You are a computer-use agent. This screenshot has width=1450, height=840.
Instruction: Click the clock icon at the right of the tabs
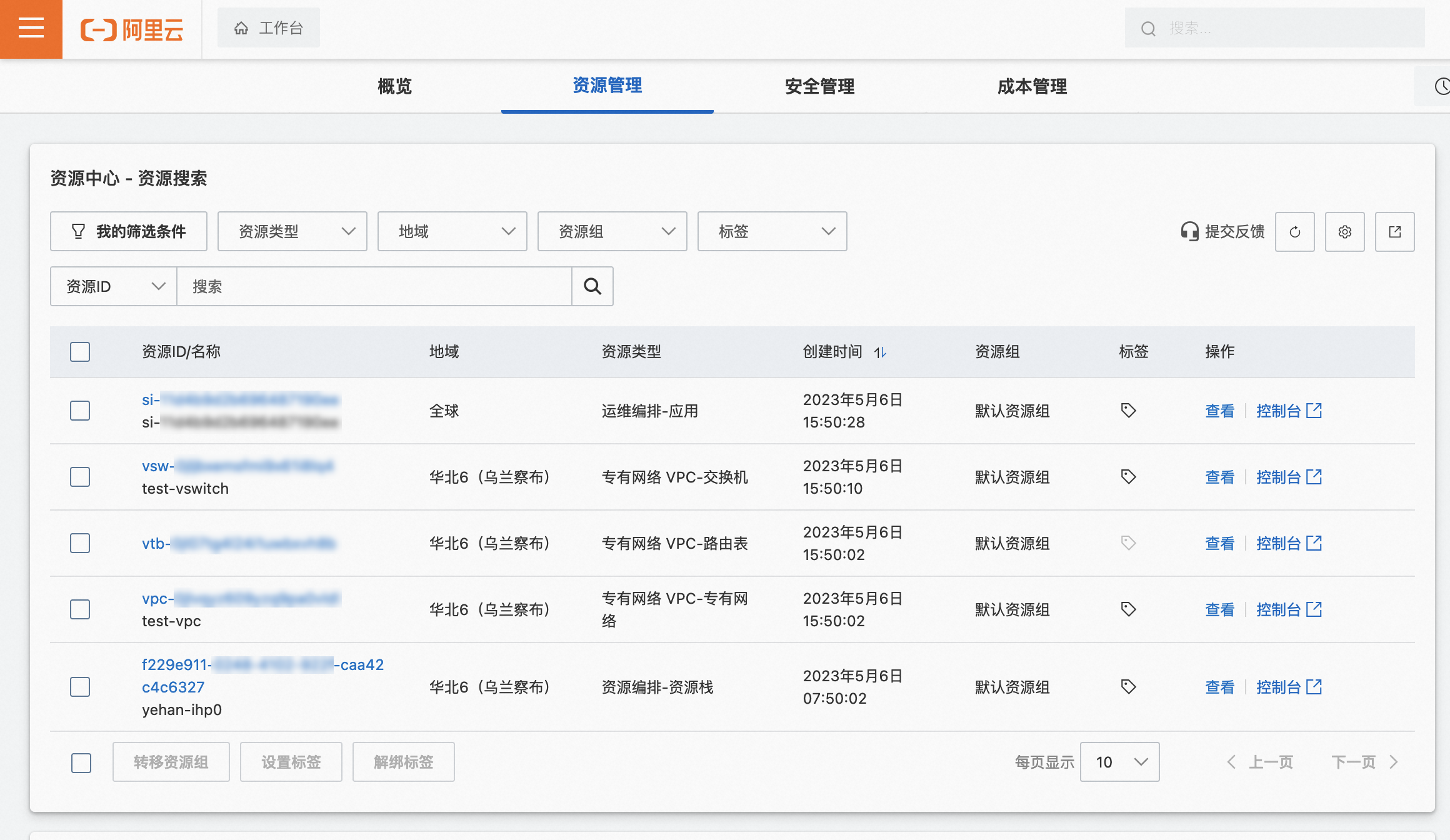click(x=1441, y=86)
